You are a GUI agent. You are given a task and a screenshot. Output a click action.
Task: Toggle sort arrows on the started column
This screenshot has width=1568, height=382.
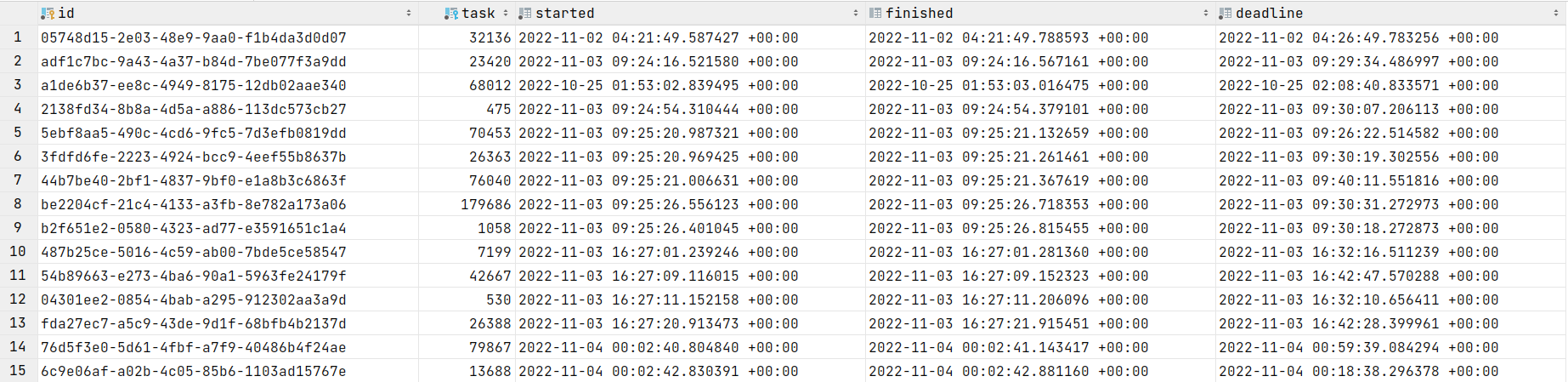[856, 14]
